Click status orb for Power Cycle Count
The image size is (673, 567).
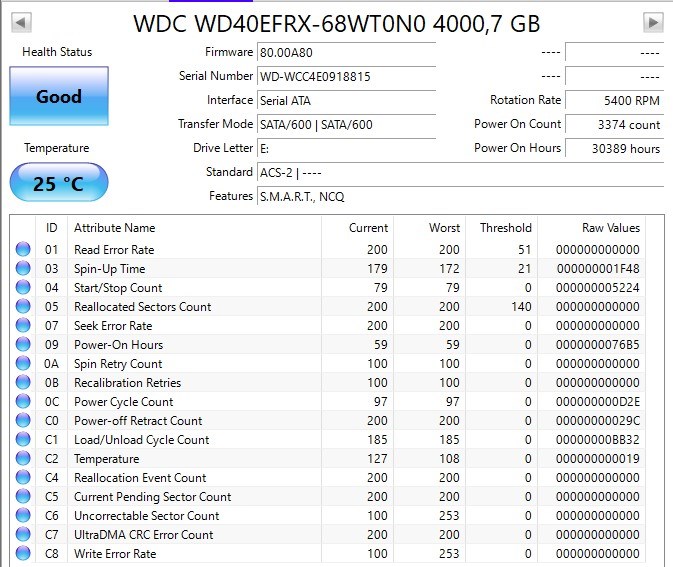point(23,401)
